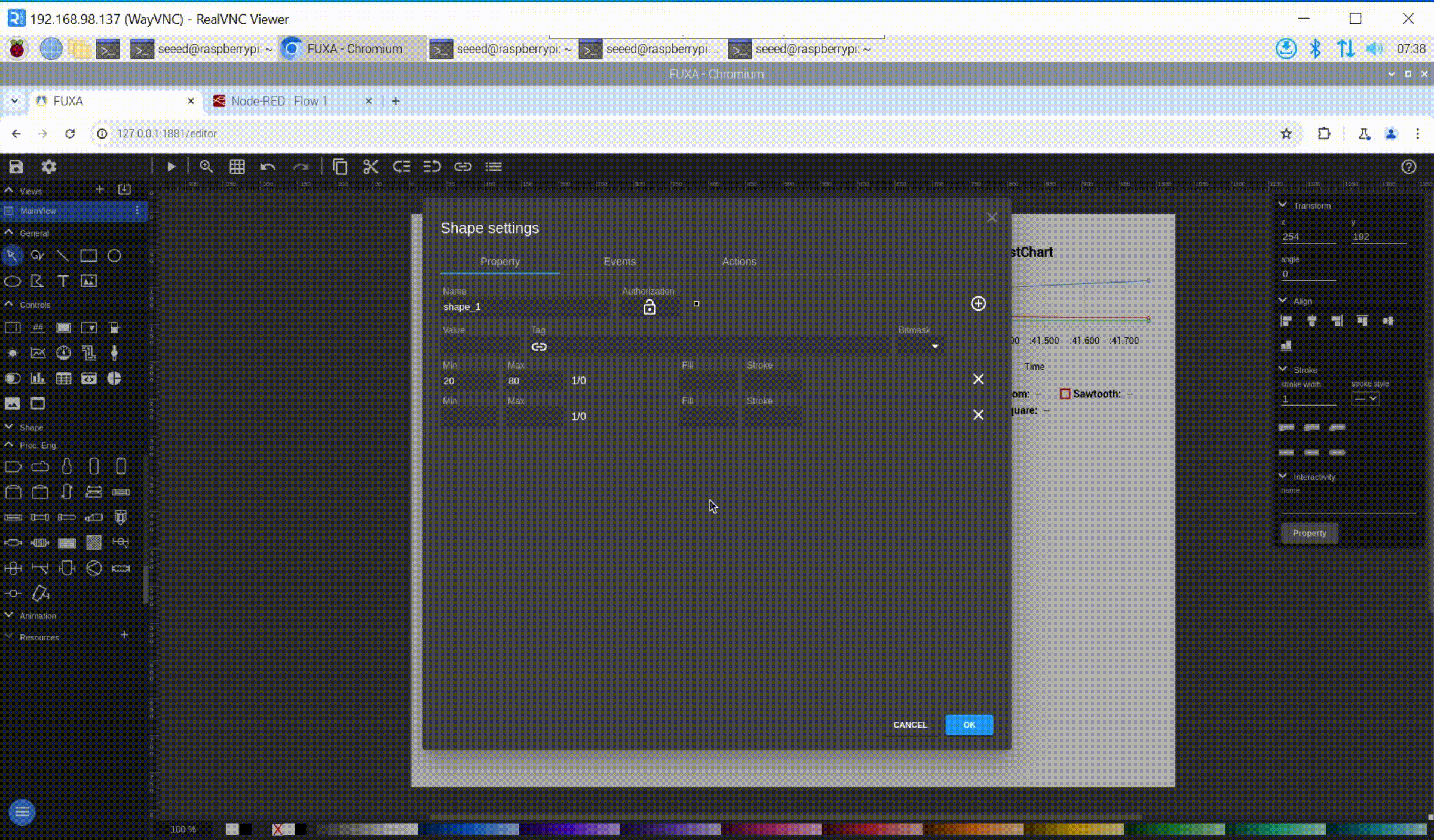Click the small checkbox beside the lock icon
The width and height of the screenshot is (1434, 840).
696,303
